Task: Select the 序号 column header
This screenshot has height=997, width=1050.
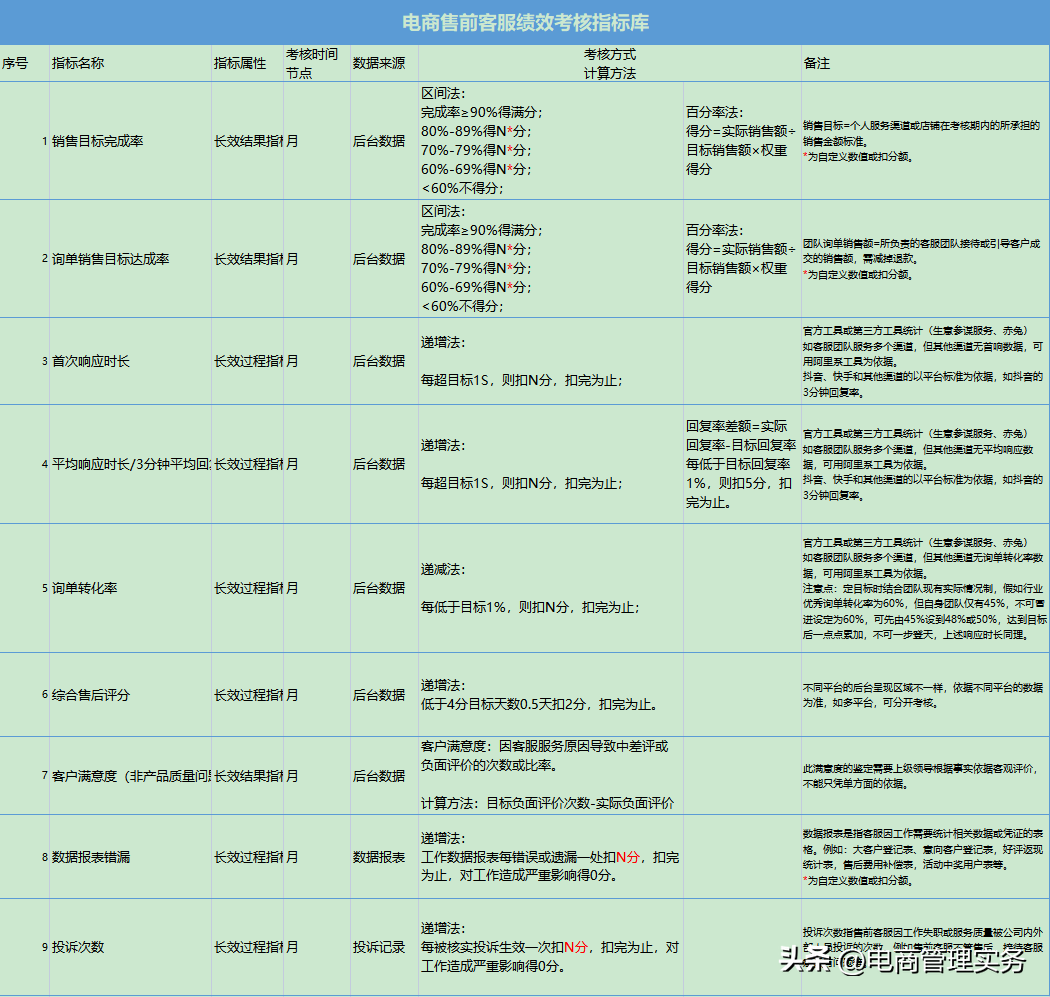Action: coord(22,62)
